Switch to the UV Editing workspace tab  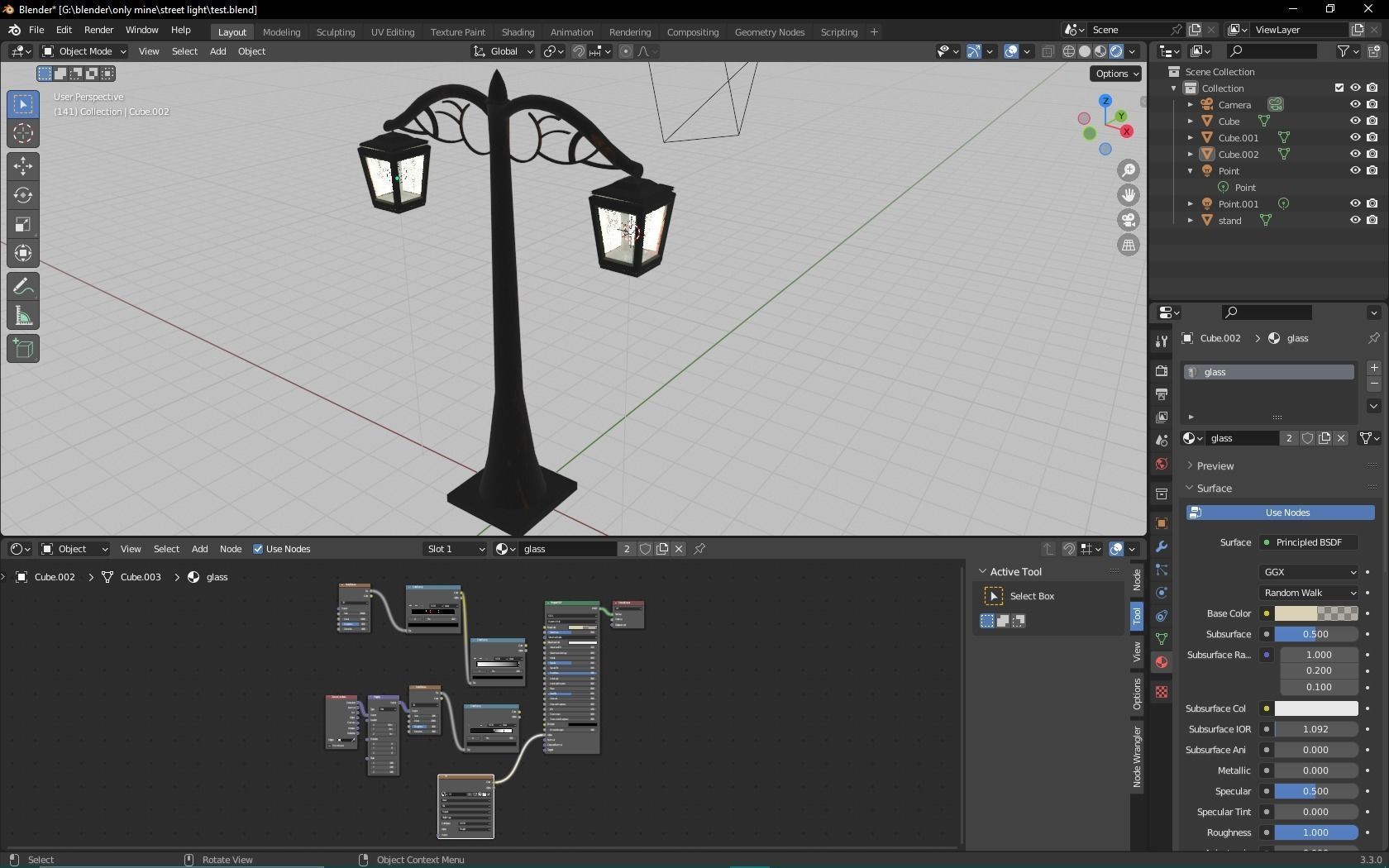[393, 31]
